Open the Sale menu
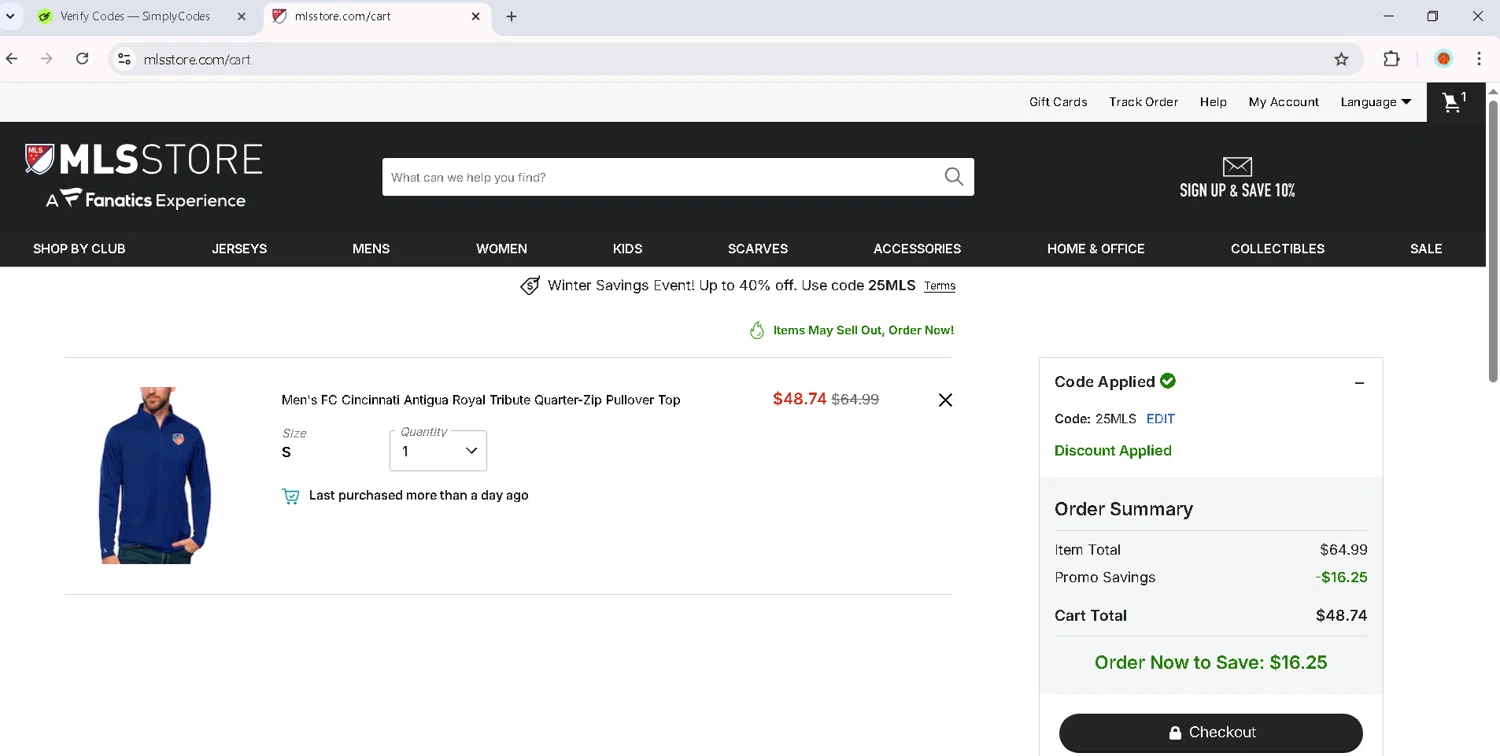This screenshot has height=756, width=1500. point(1426,249)
